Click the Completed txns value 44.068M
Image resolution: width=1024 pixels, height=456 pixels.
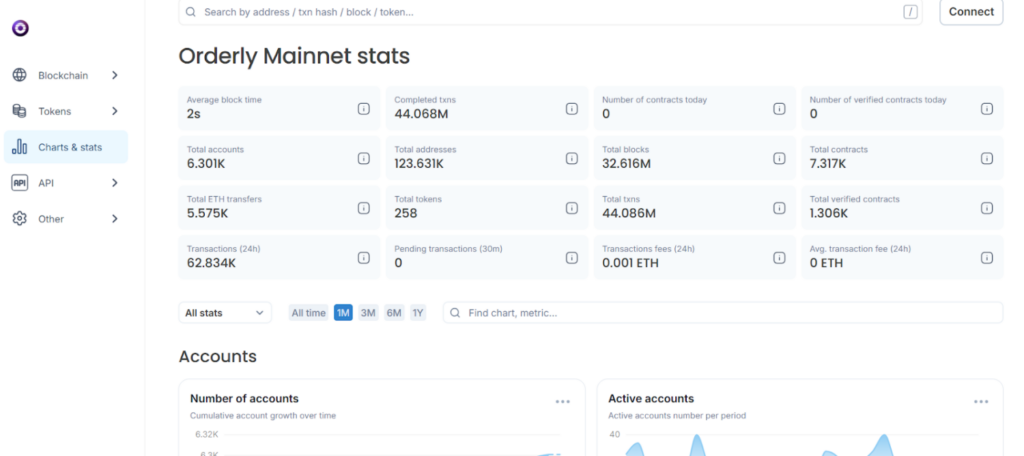[421, 114]
